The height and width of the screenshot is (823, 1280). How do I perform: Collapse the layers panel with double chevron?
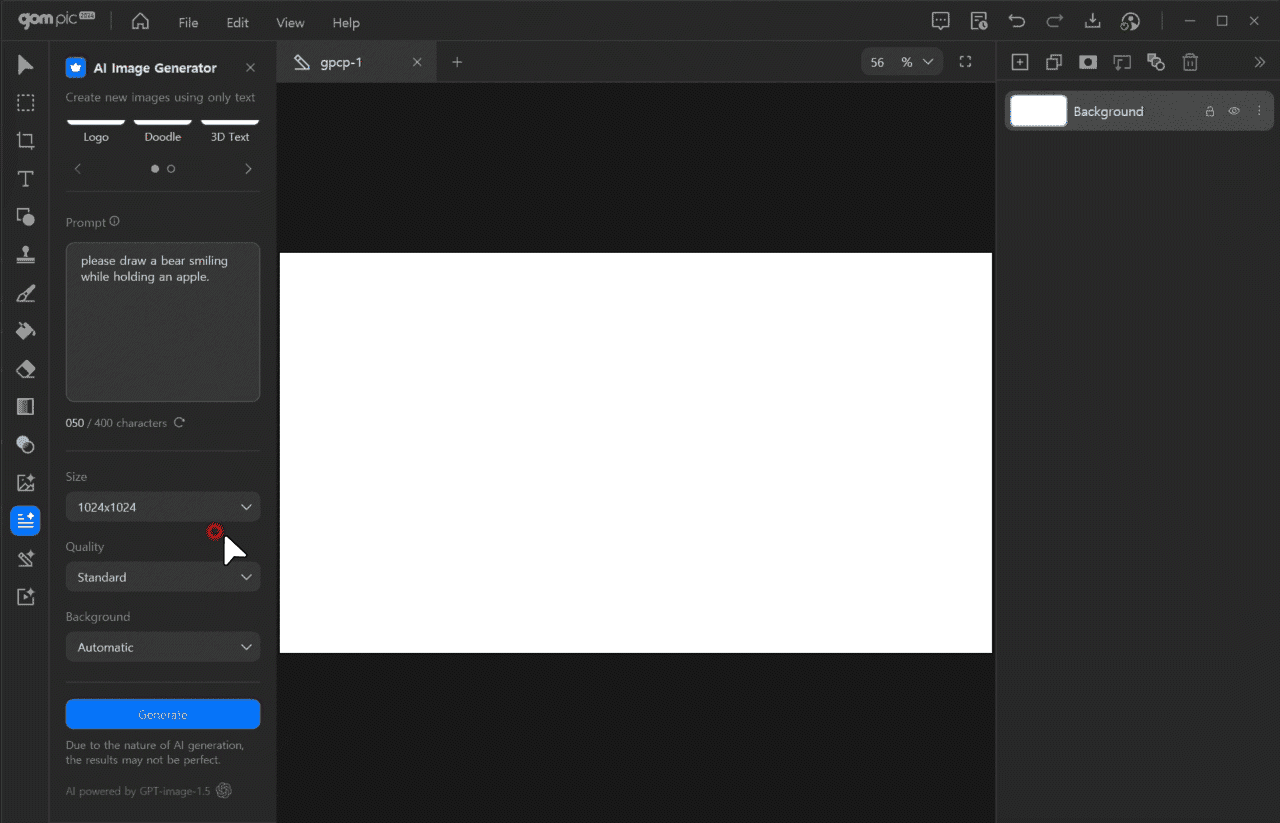click(1259, 62)
